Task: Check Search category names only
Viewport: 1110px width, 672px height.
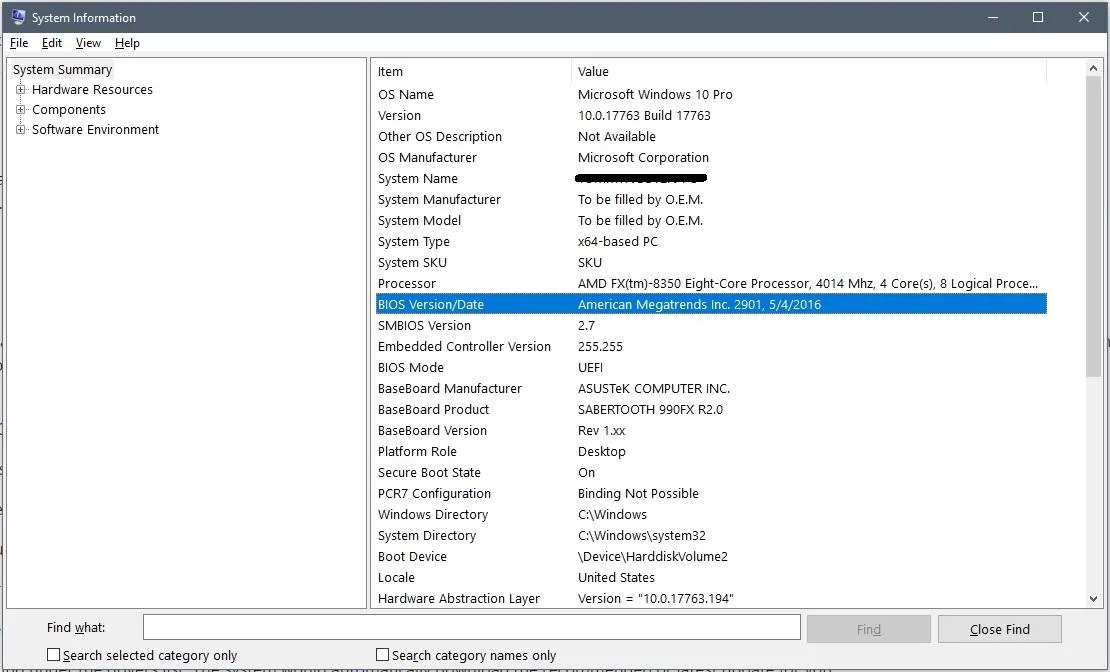Action: pyautogui.click(x=382, y=654)
